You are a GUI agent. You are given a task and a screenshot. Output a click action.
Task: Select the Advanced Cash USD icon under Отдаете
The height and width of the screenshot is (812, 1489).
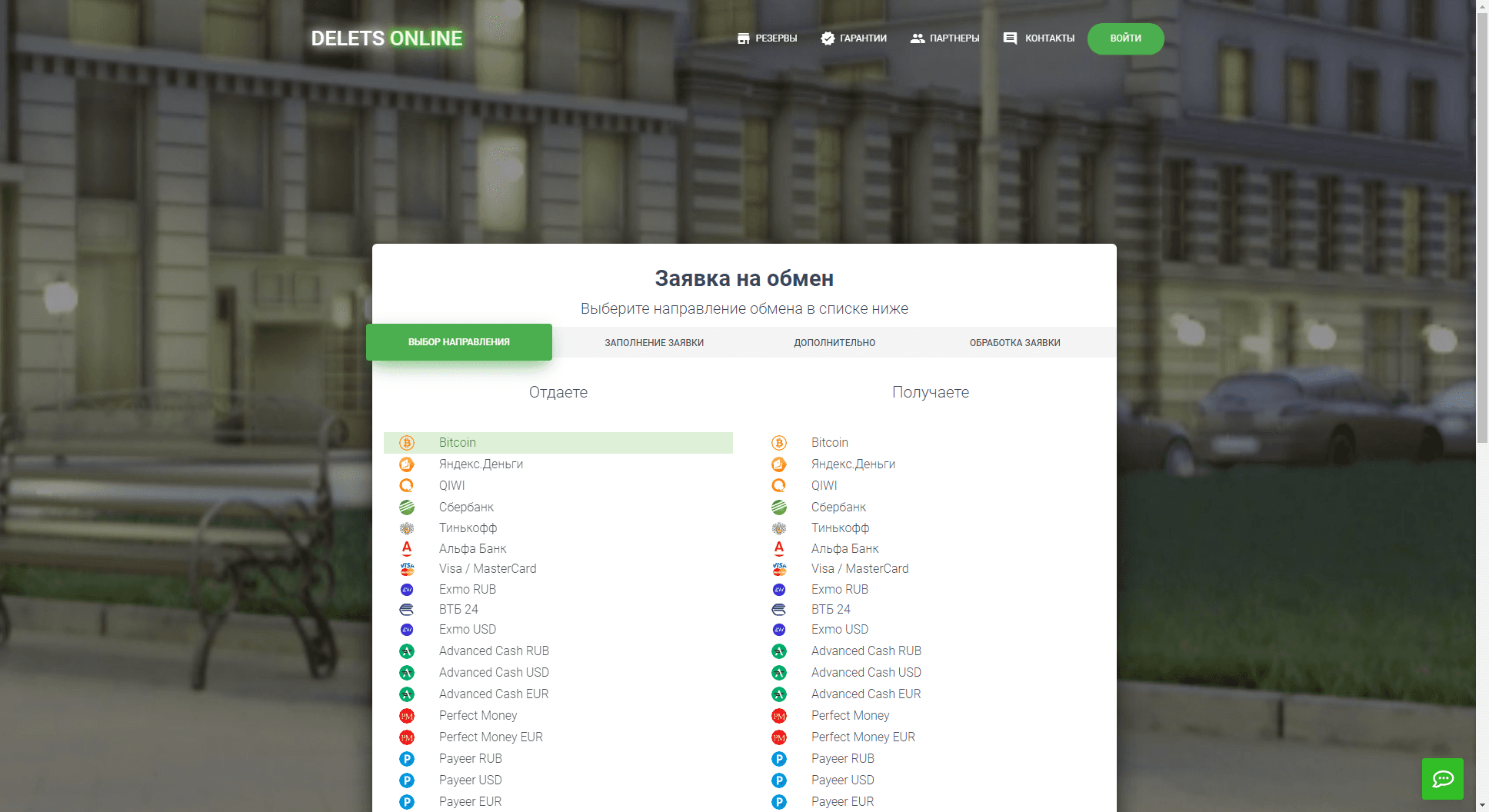pyautogui.click(x=406, y=672)
